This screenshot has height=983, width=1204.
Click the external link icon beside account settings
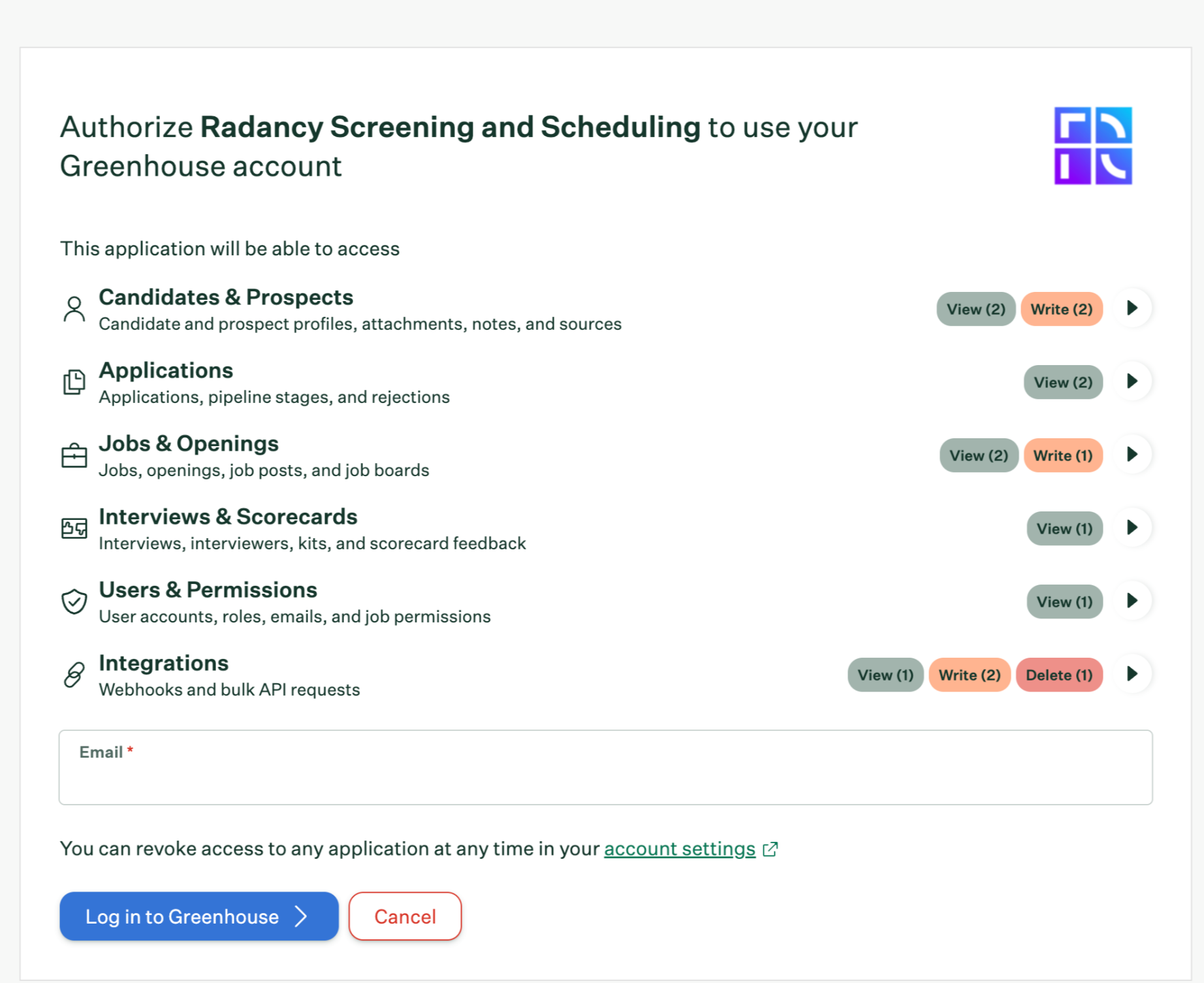(770, 849)
